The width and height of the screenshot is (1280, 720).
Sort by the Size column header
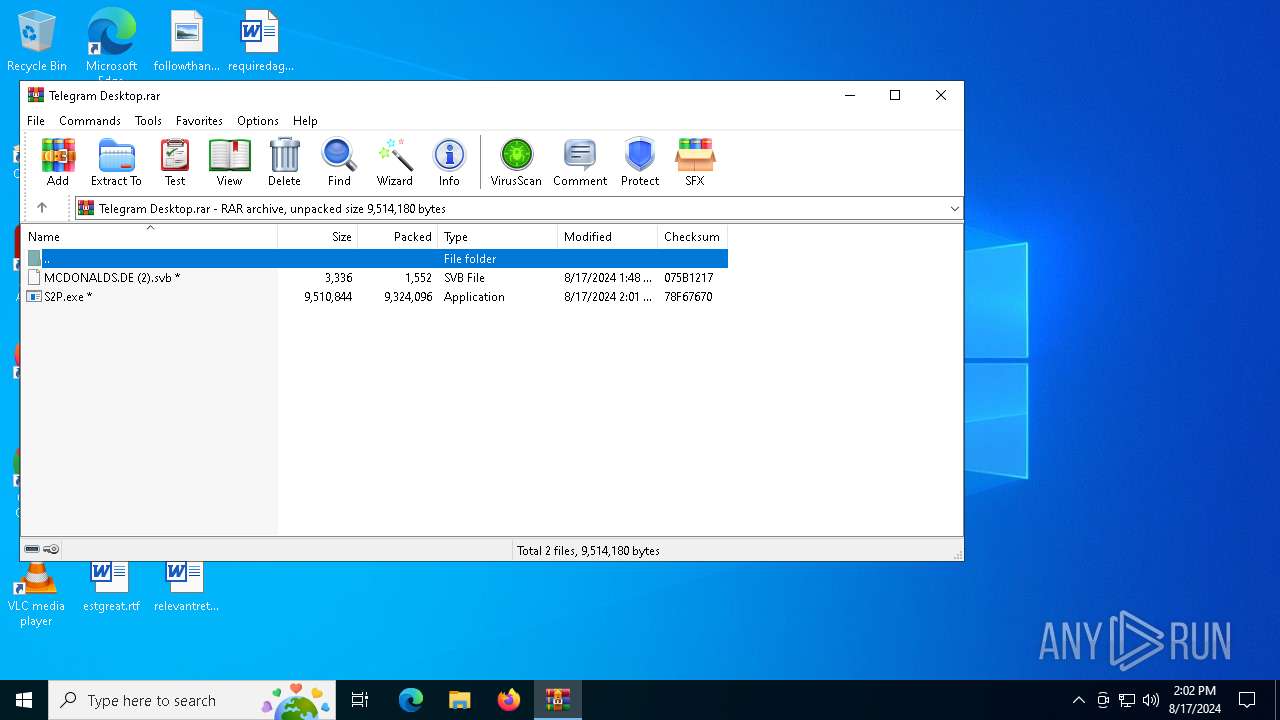pos(318,237)
